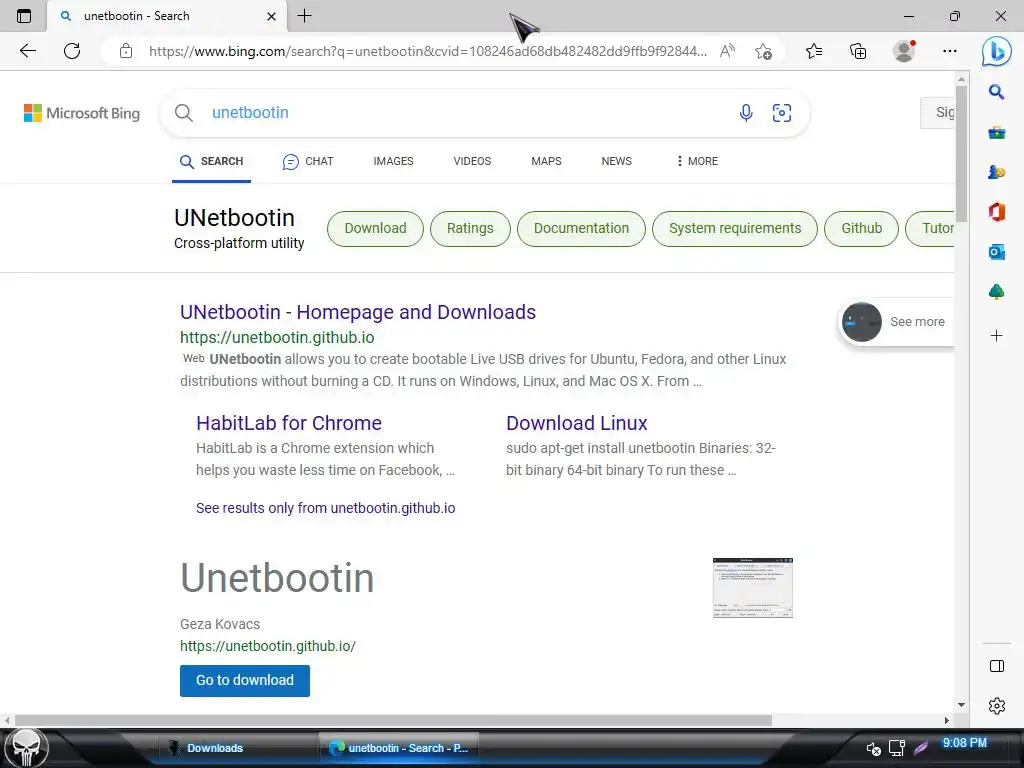Screen dimensions: 1024x768
Task: Select the Ratings suggestion chip
Action: coord(470,229)
